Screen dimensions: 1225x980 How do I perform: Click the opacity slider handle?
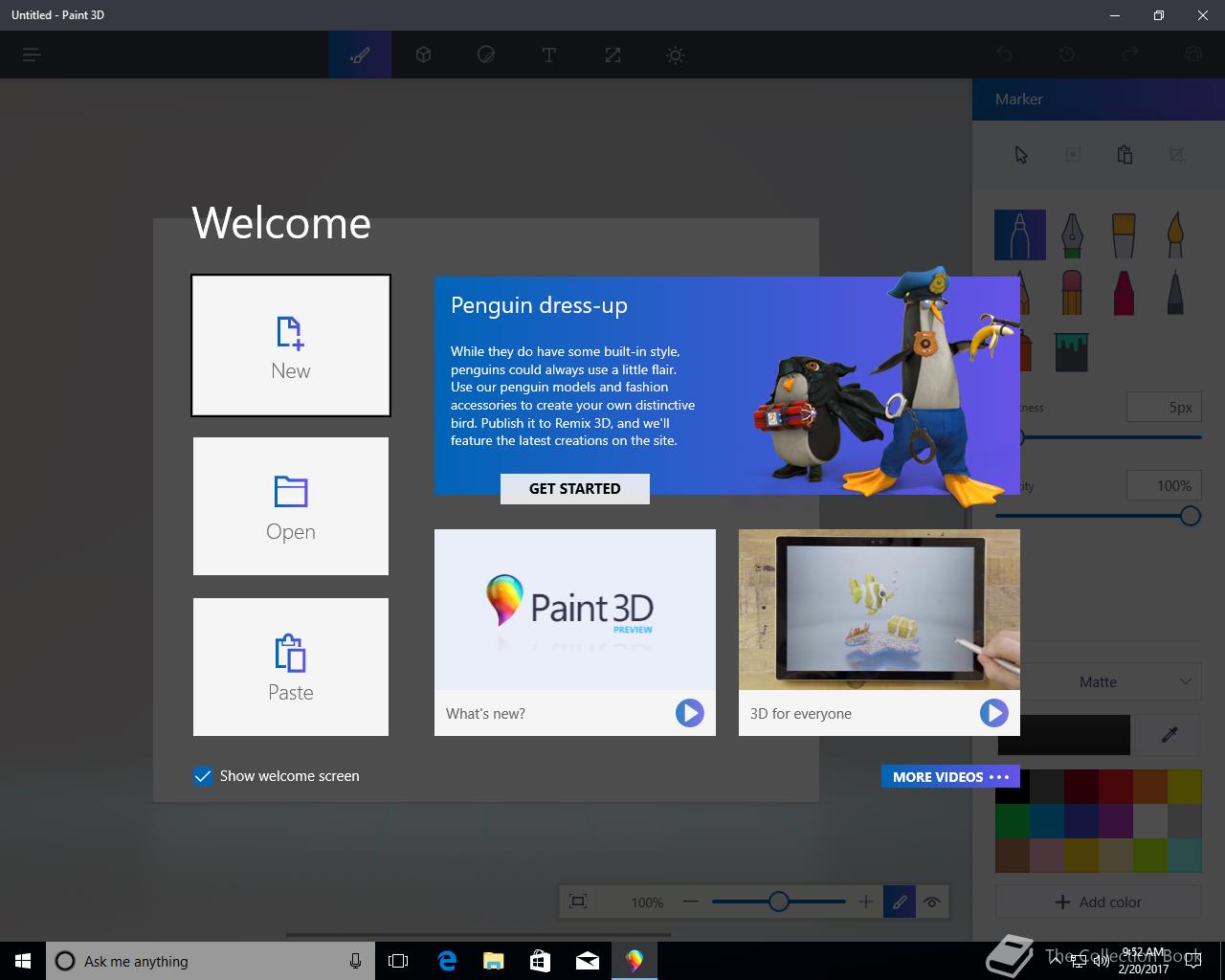pyautogui.click(x=1190, y=516)
